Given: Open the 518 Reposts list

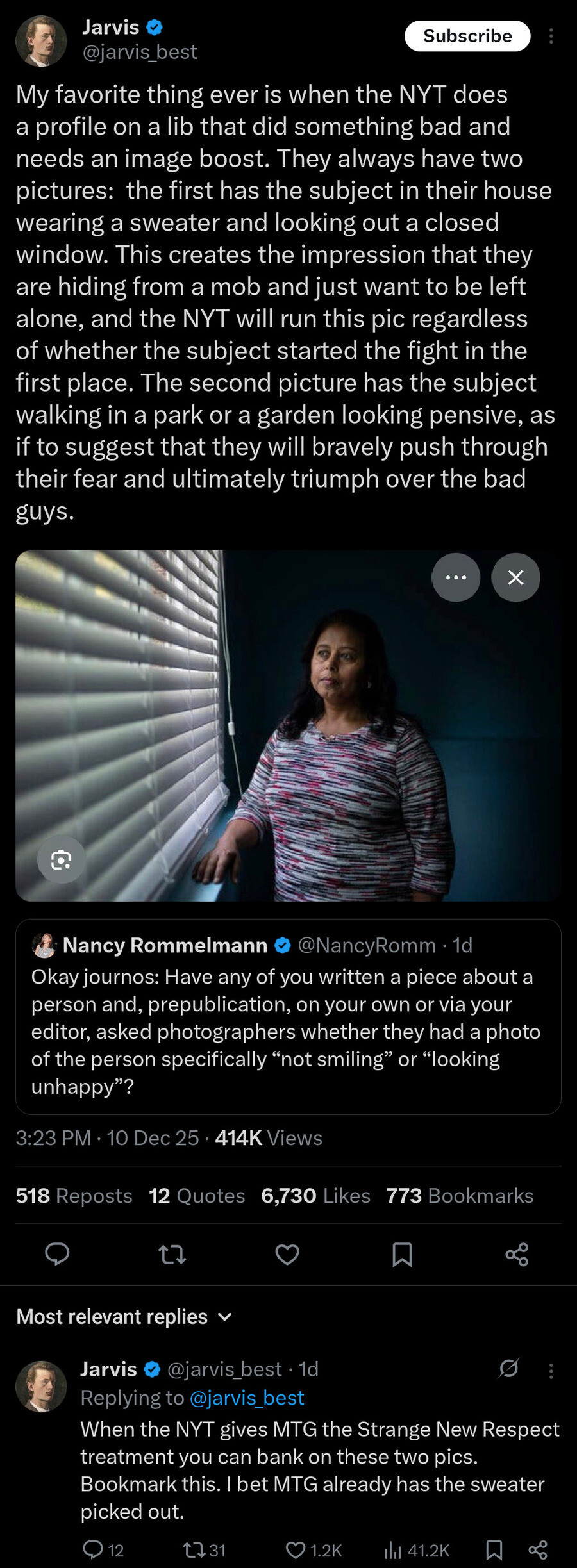Looking at the screenshot, I should click(x=74, y=1196).
